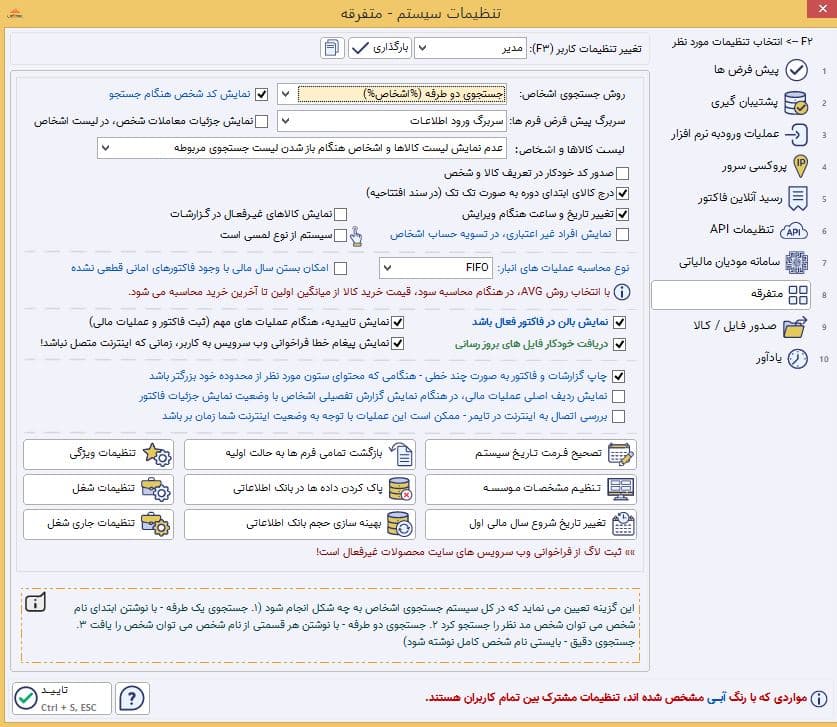This screenshot has height=727, width=837.
Task: Enable نمایش جزئیات معاملات شخص checkbox
Action: (x=262, y=122)
